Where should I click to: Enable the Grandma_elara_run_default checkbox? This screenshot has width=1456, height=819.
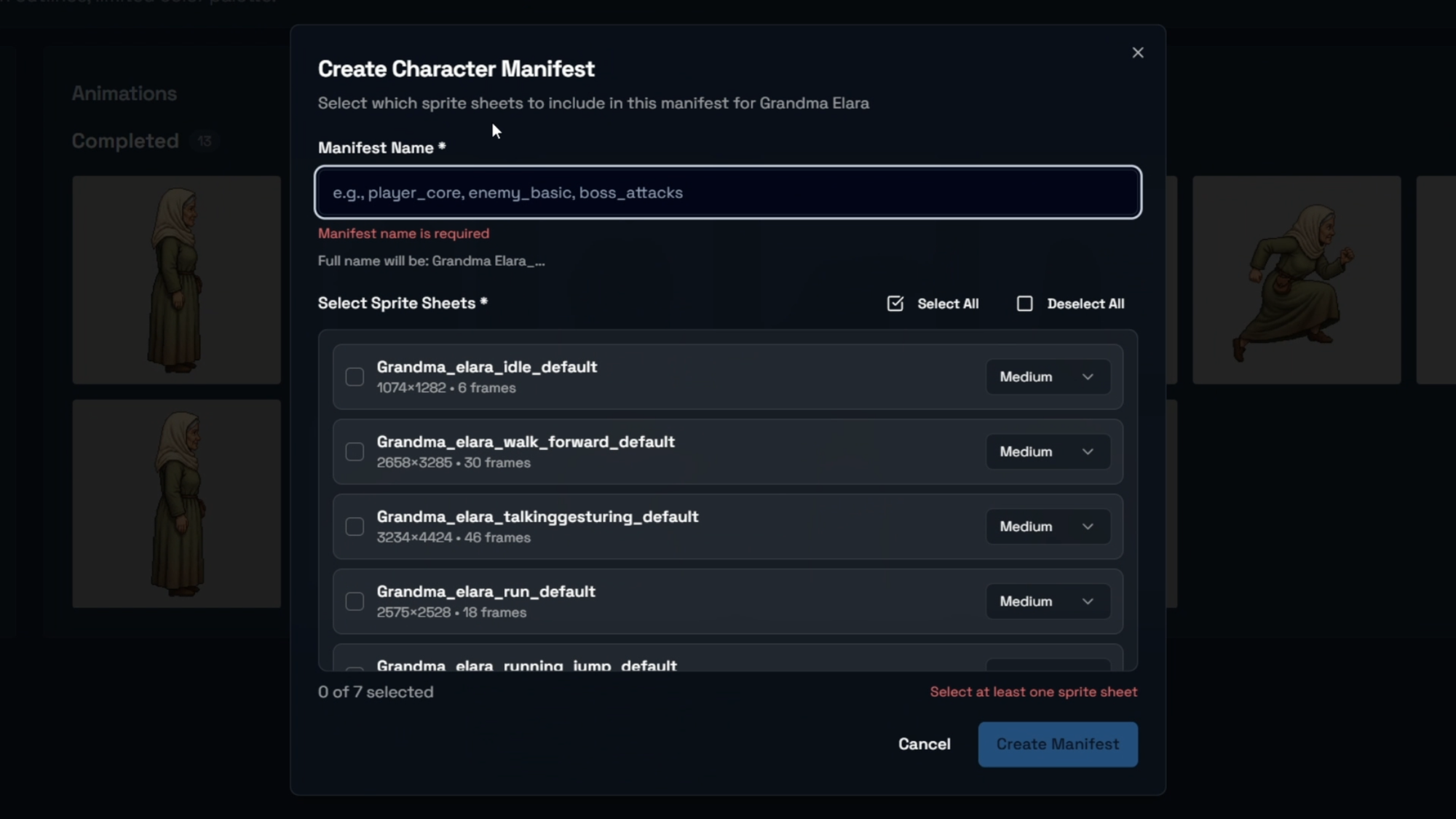tap(355, 601)
